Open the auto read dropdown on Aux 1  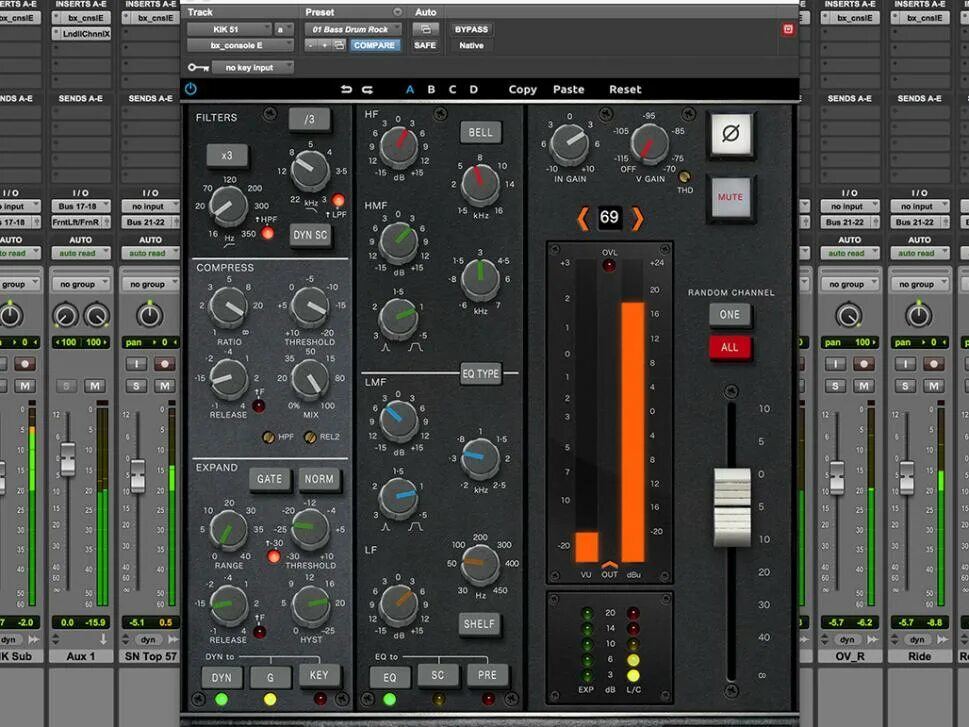click(x=81, y=253)
